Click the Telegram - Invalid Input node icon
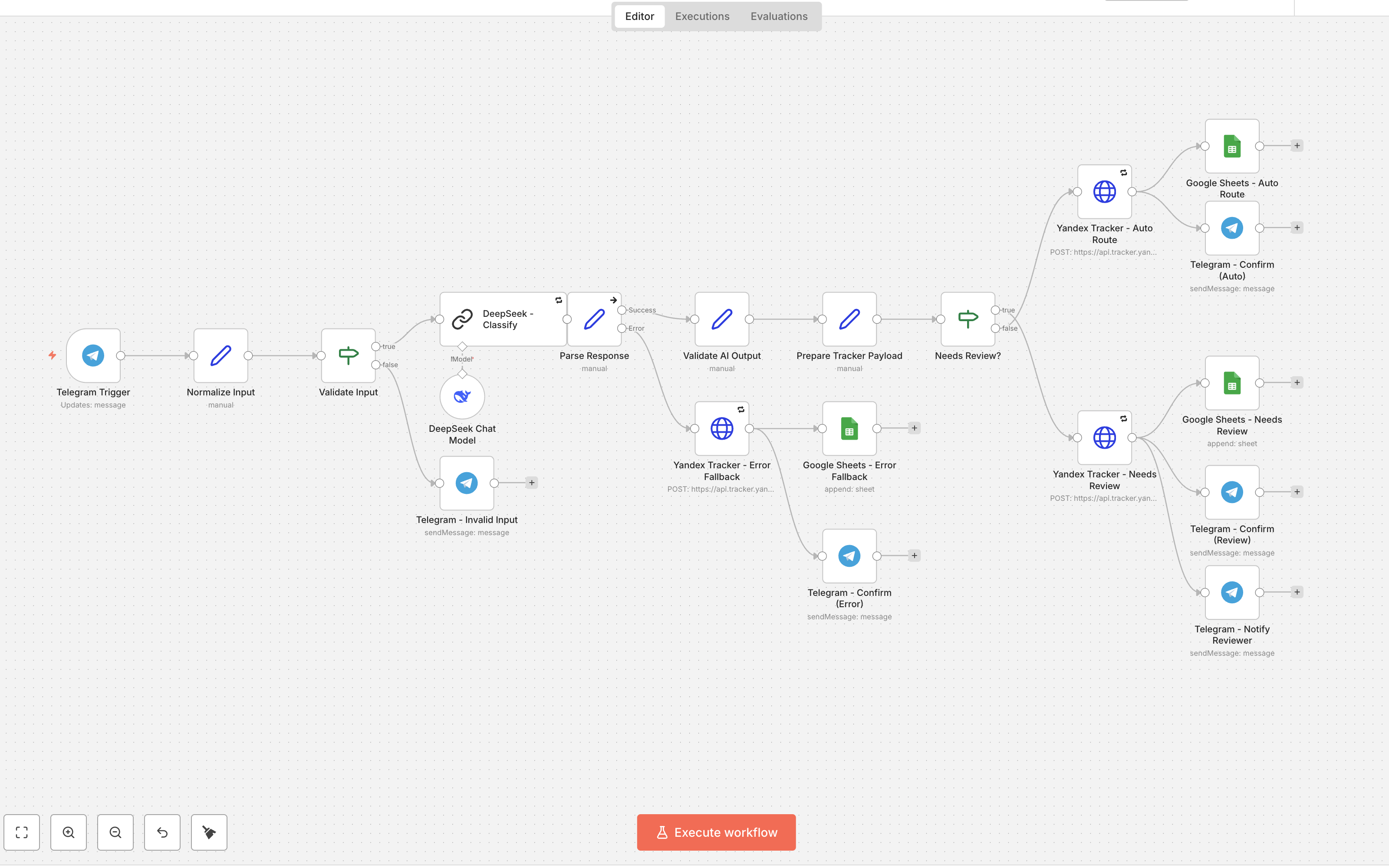 [466, 483]
